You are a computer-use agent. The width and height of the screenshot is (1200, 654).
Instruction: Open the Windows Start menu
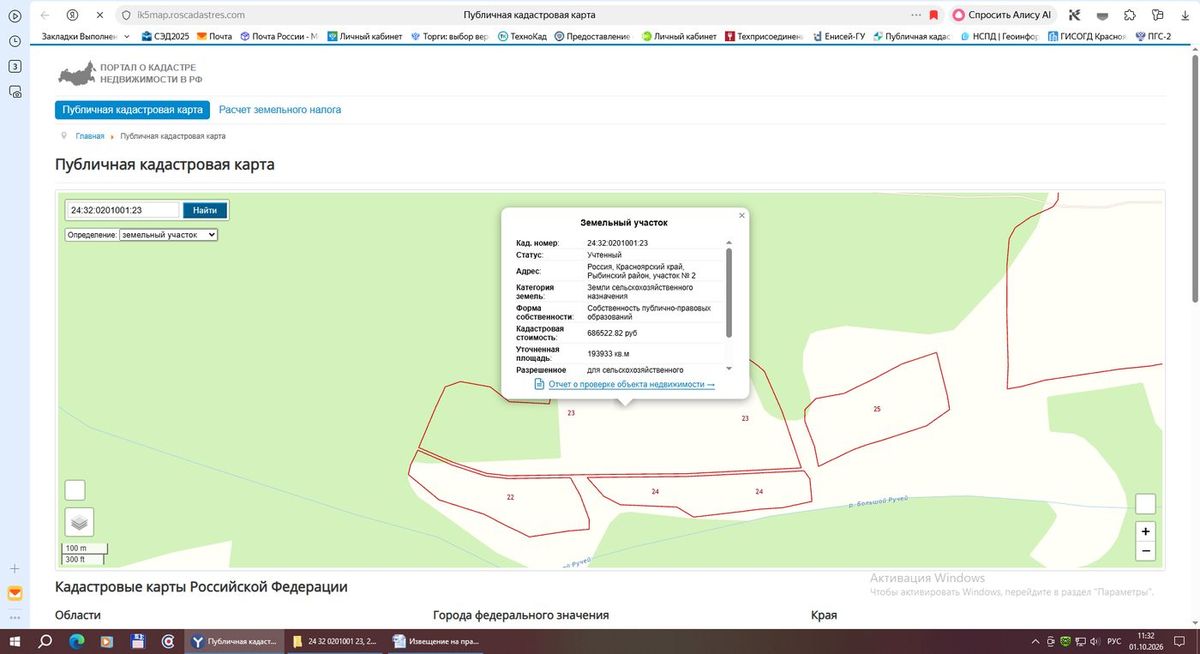click(x=15, y=641)
